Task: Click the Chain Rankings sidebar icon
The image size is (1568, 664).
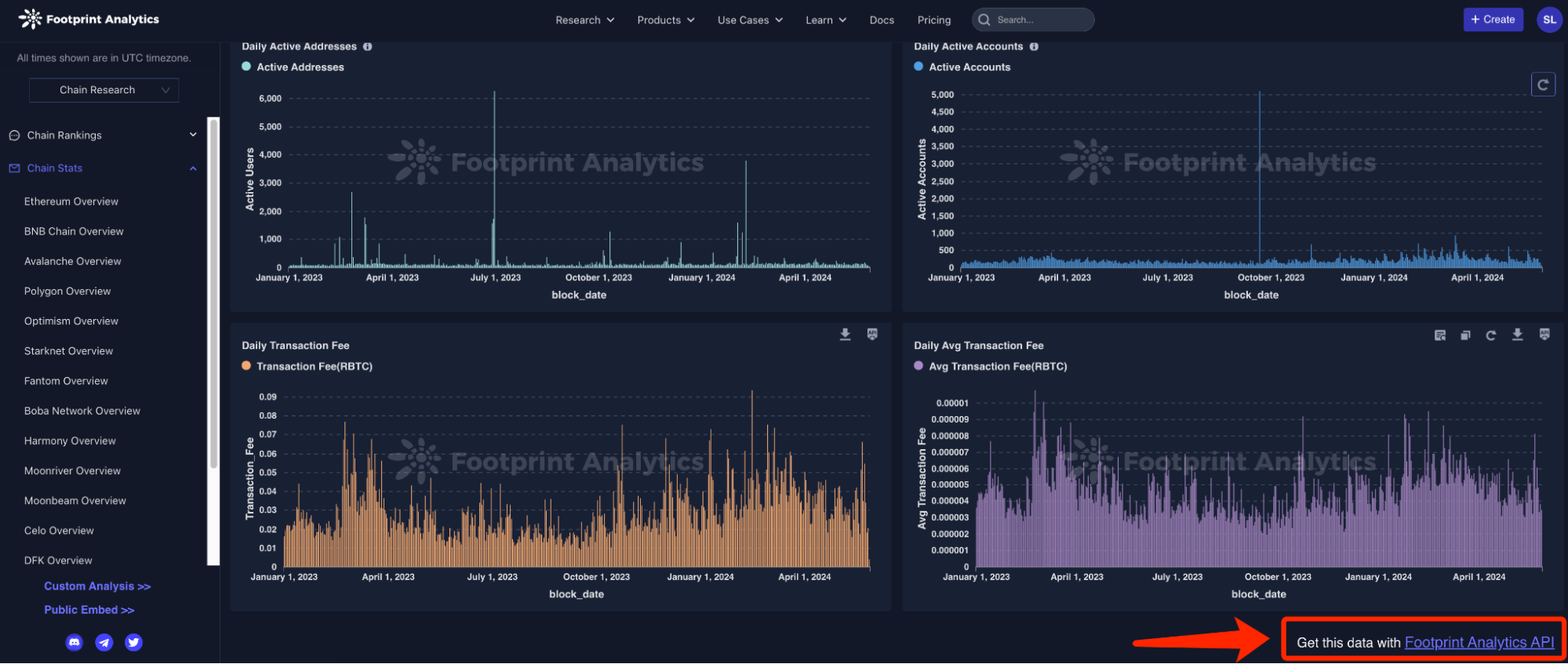Action: coord(14,136)
